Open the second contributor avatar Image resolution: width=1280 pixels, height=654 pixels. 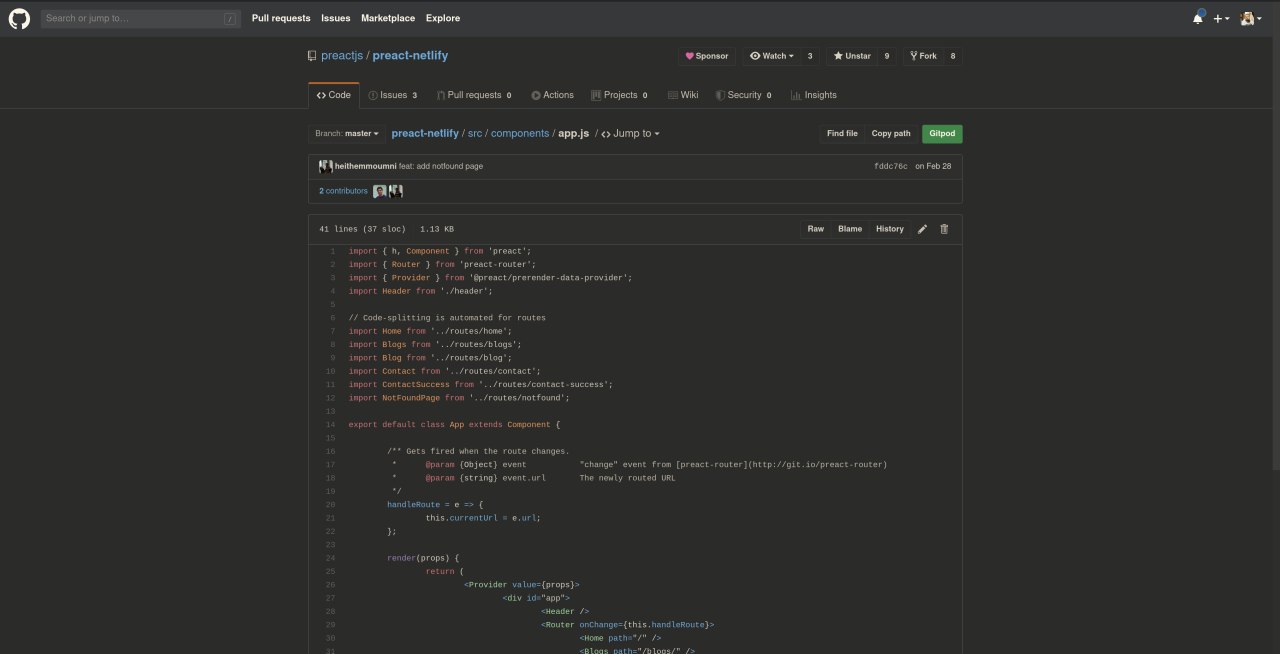click(396, 191)
